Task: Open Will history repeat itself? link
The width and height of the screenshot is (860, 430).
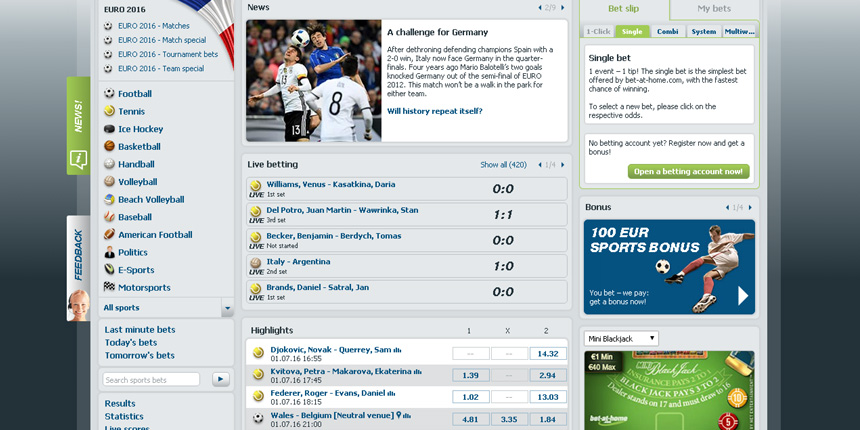Action: tap(434, 111)
